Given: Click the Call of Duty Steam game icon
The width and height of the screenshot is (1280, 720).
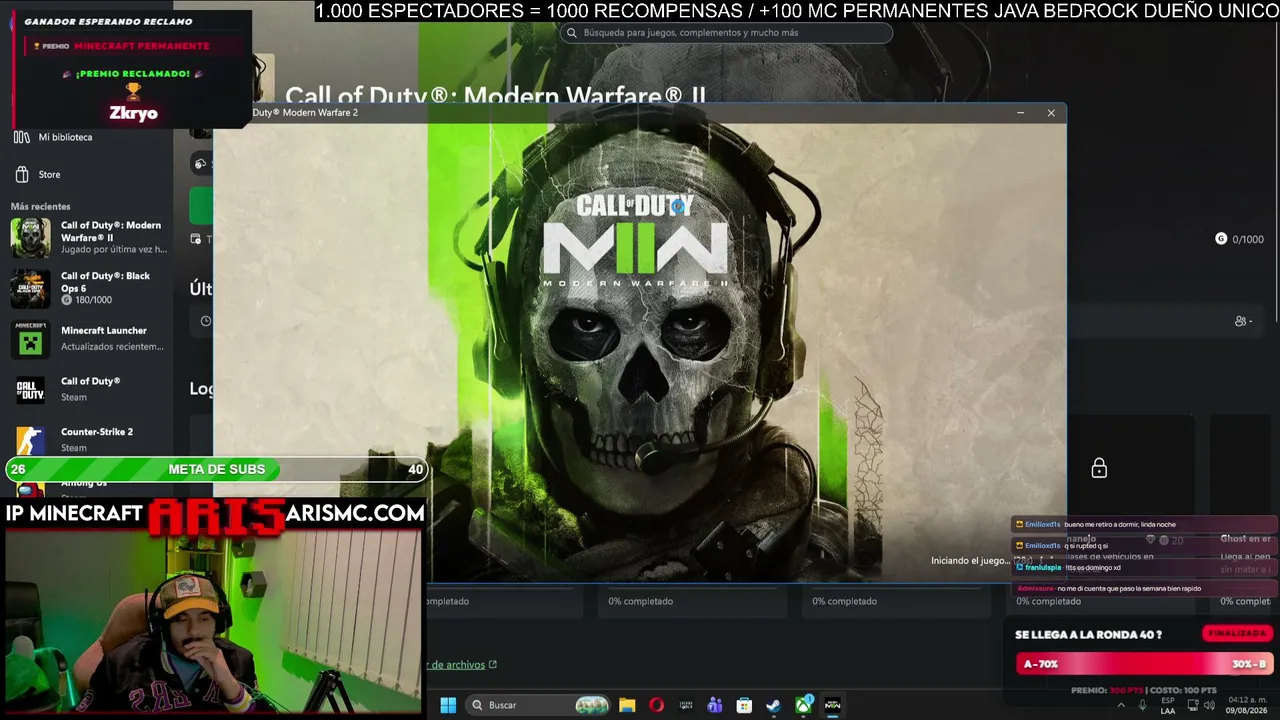Looking at the screenshot, I should [30, 389].
